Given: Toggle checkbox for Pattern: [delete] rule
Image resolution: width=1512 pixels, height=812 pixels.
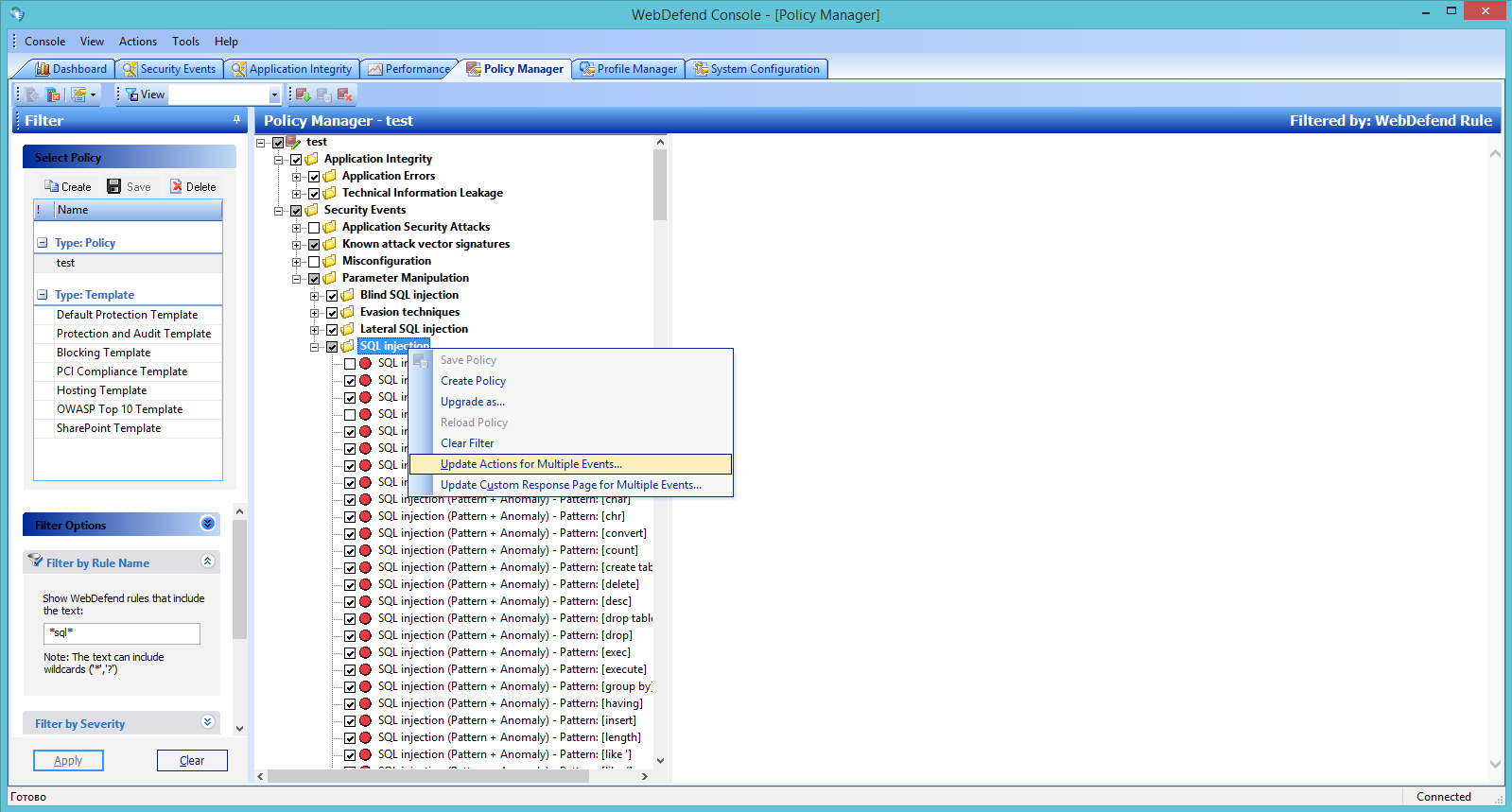Looking at the screenshot, I should tap(350, 585).
